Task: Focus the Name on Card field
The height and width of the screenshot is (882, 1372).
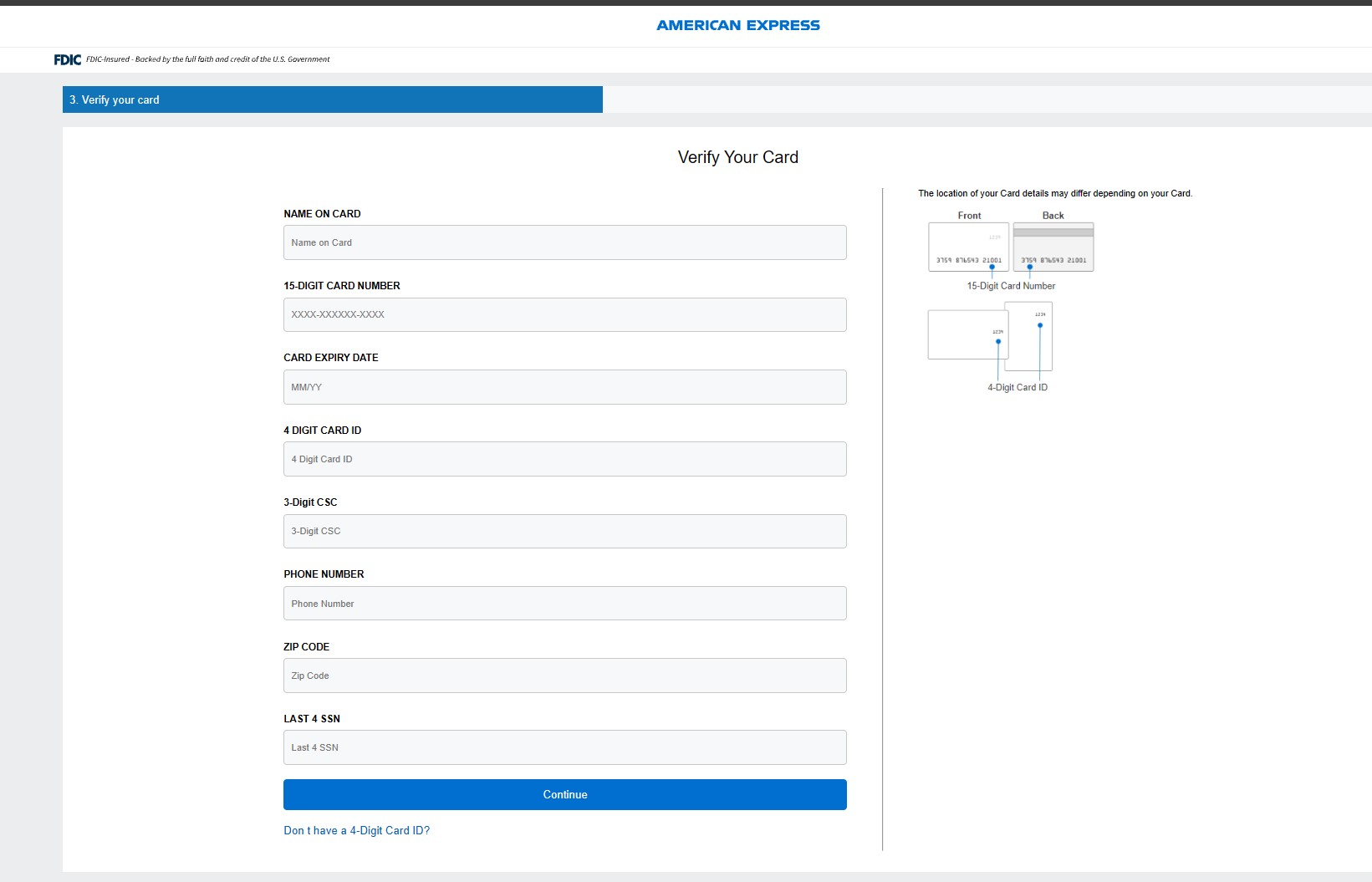Action: pos(564,242)
